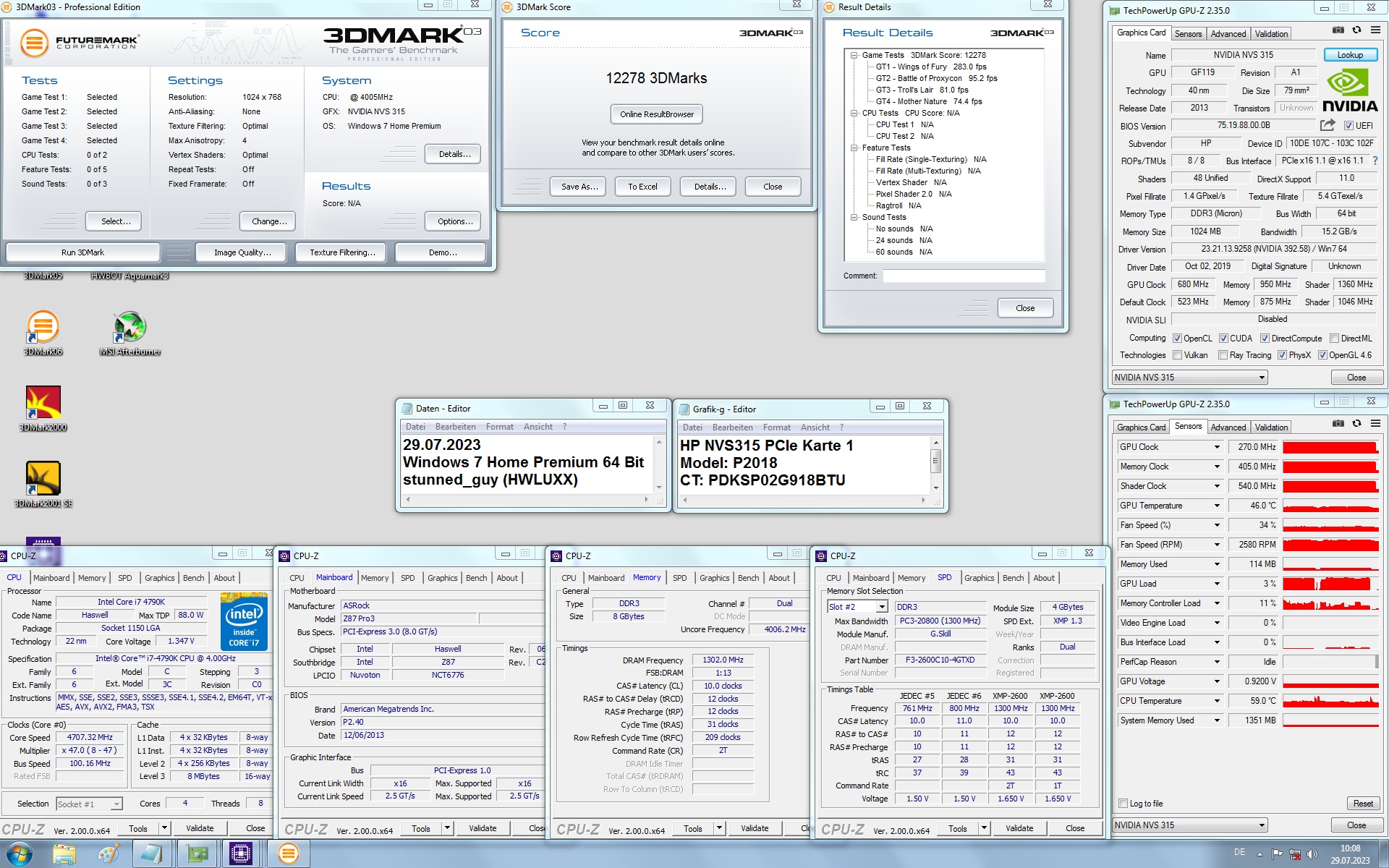The image size is (1389, 868).
Task: Click the CPU Temperature sensor graph
Action: pyautogui.click(x=1330, y=701)
